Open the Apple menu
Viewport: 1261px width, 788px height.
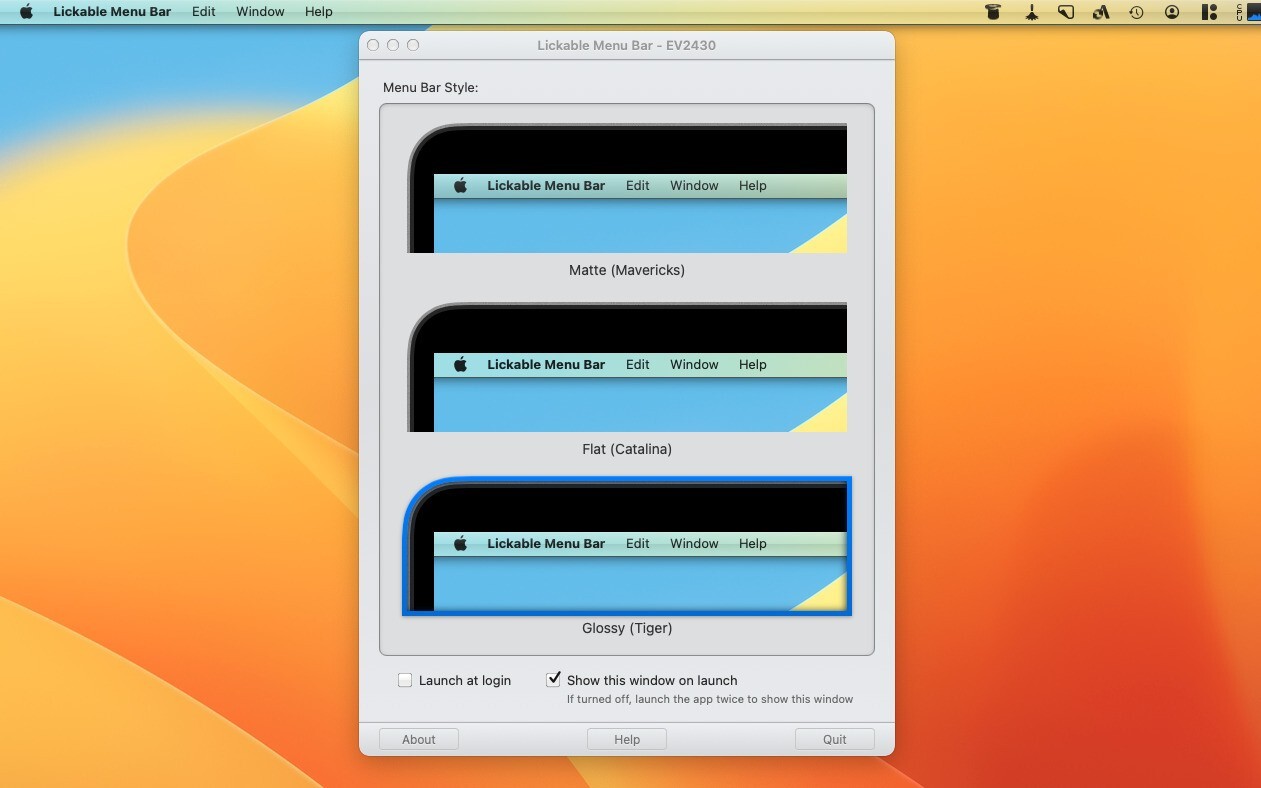(26, 11)
